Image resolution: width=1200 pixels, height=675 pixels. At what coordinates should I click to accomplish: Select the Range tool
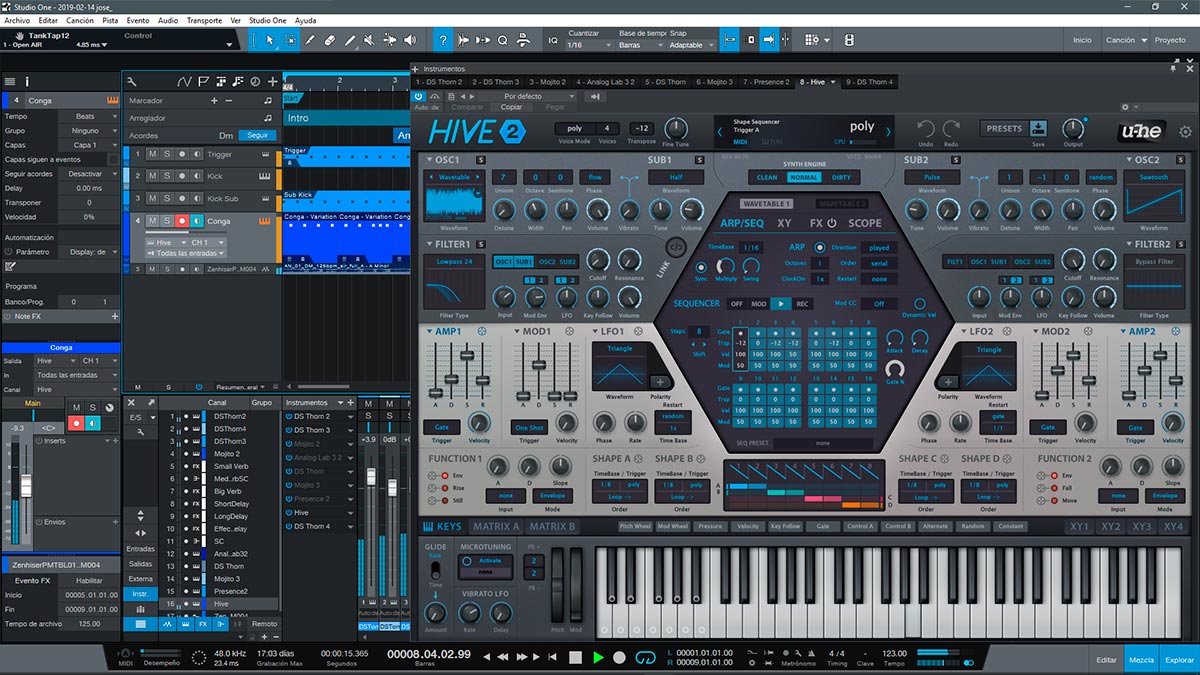290,40
